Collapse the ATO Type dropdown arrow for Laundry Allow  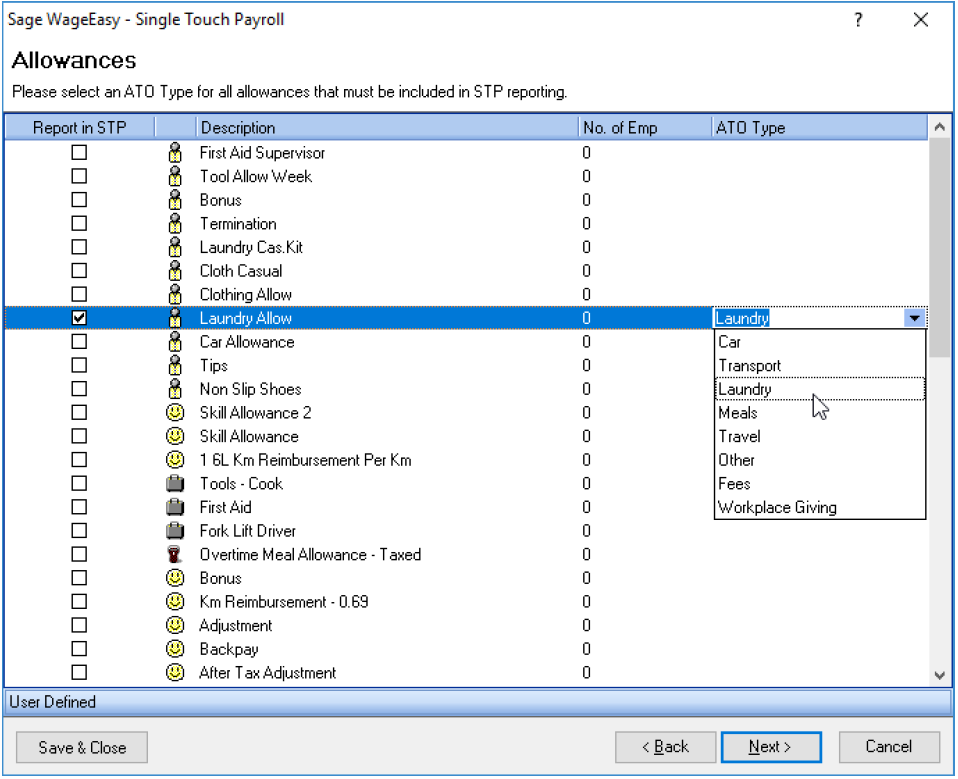tap(914, 318)
